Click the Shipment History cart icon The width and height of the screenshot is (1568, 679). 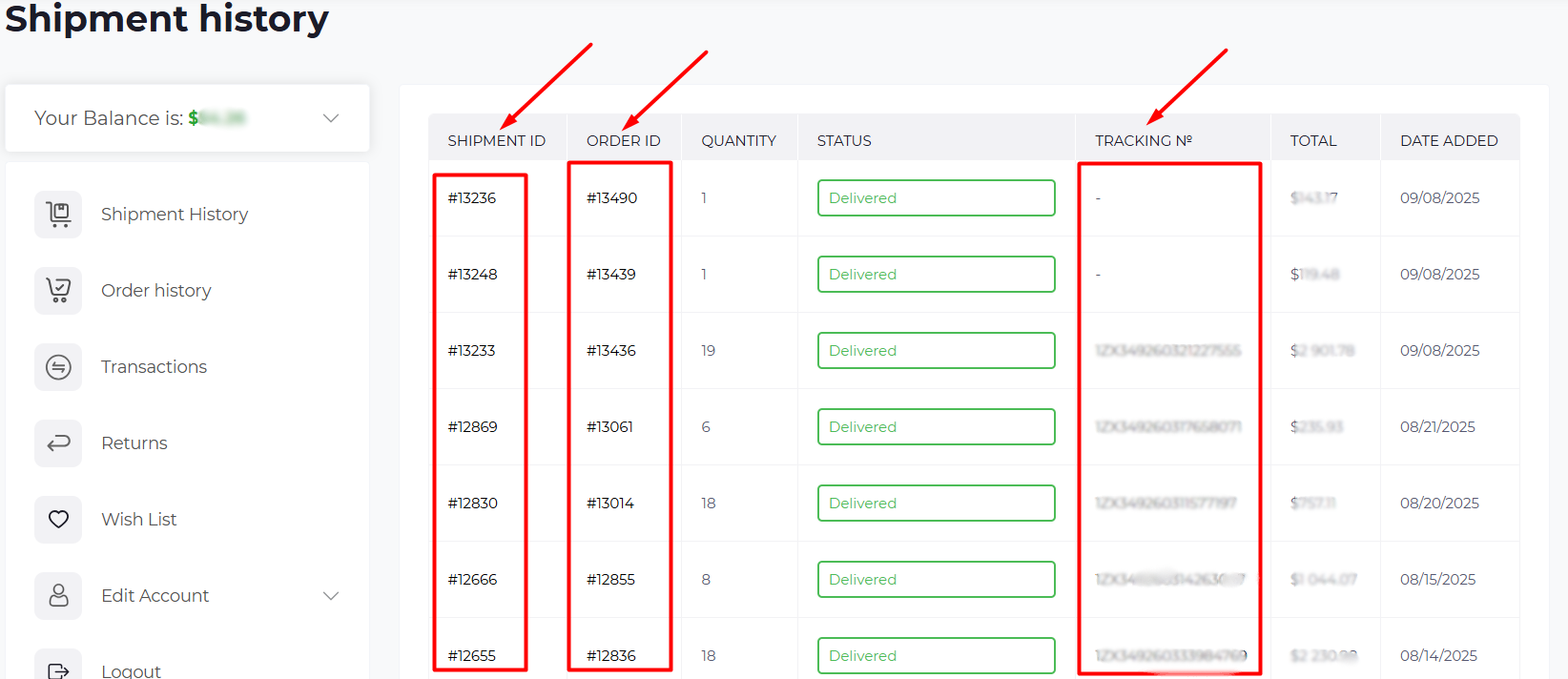pyautogui.click(x=58, y=215)
